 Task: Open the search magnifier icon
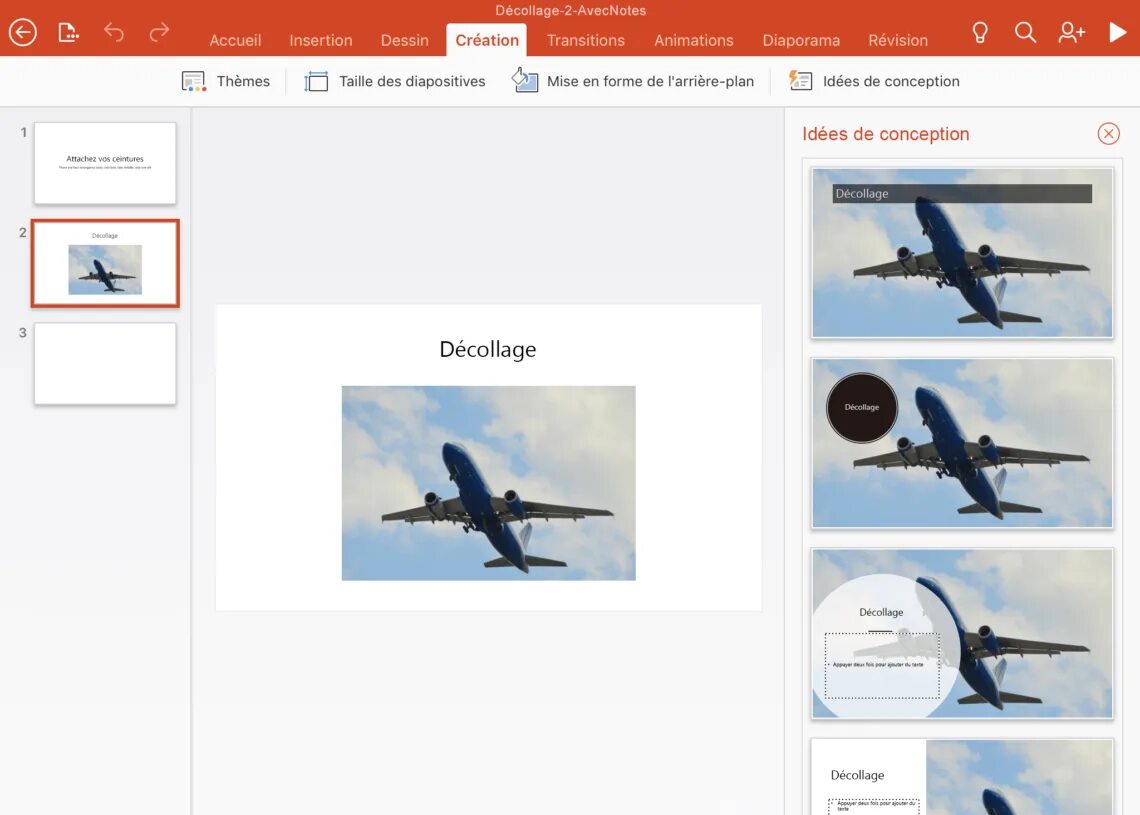point(1025,32)
